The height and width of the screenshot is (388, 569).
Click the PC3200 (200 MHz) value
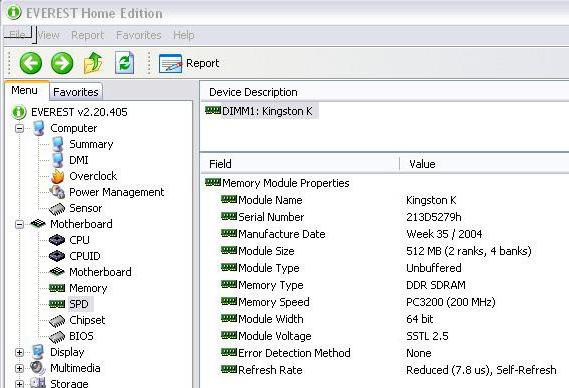tap(451, 302)
